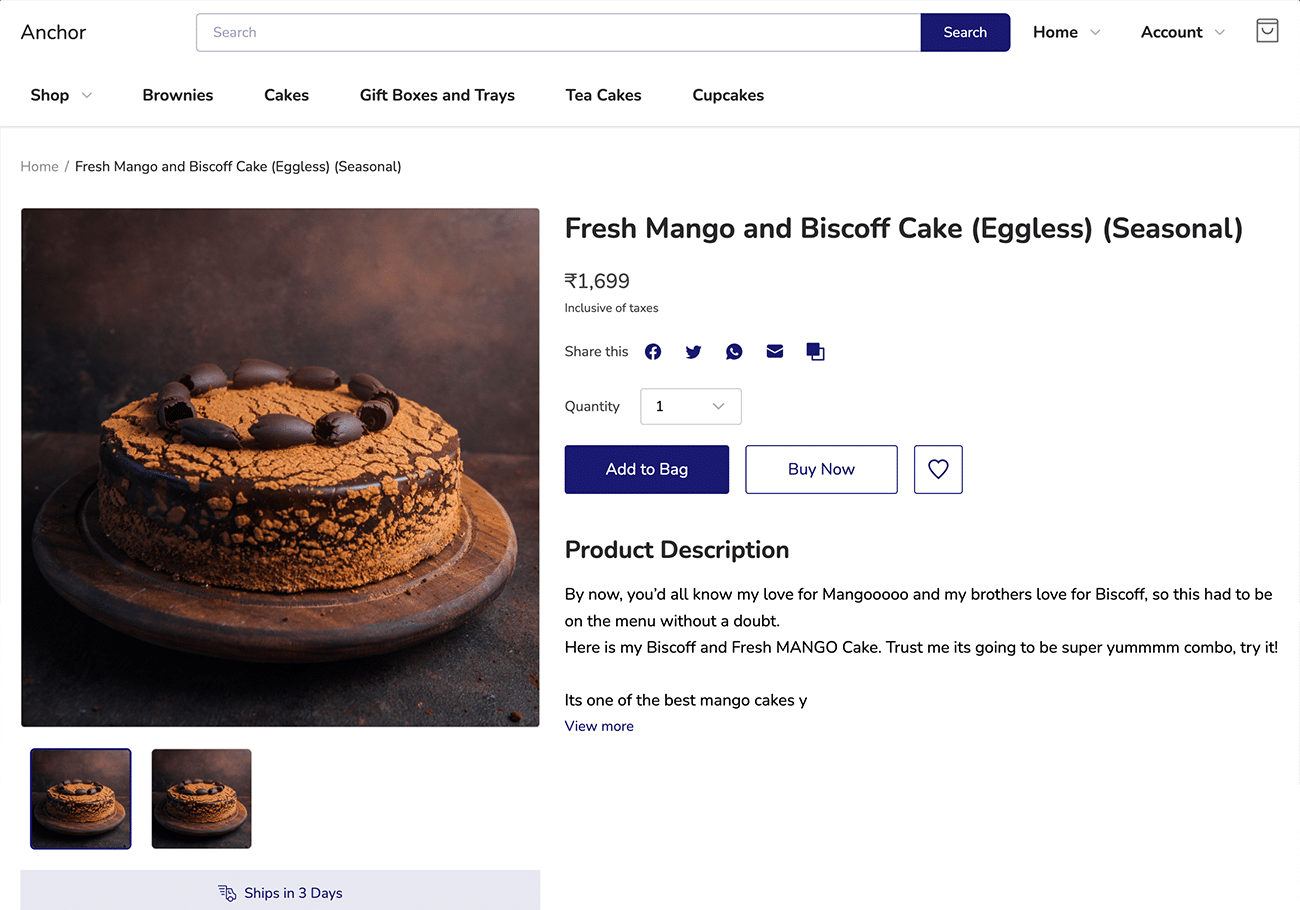Add cake to wishlist heart

click(x=938, y=469)
